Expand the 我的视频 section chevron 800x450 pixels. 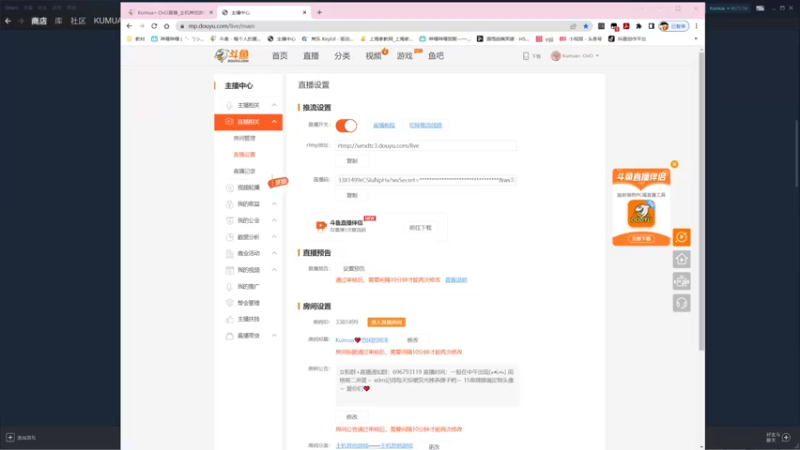[274, 269]
